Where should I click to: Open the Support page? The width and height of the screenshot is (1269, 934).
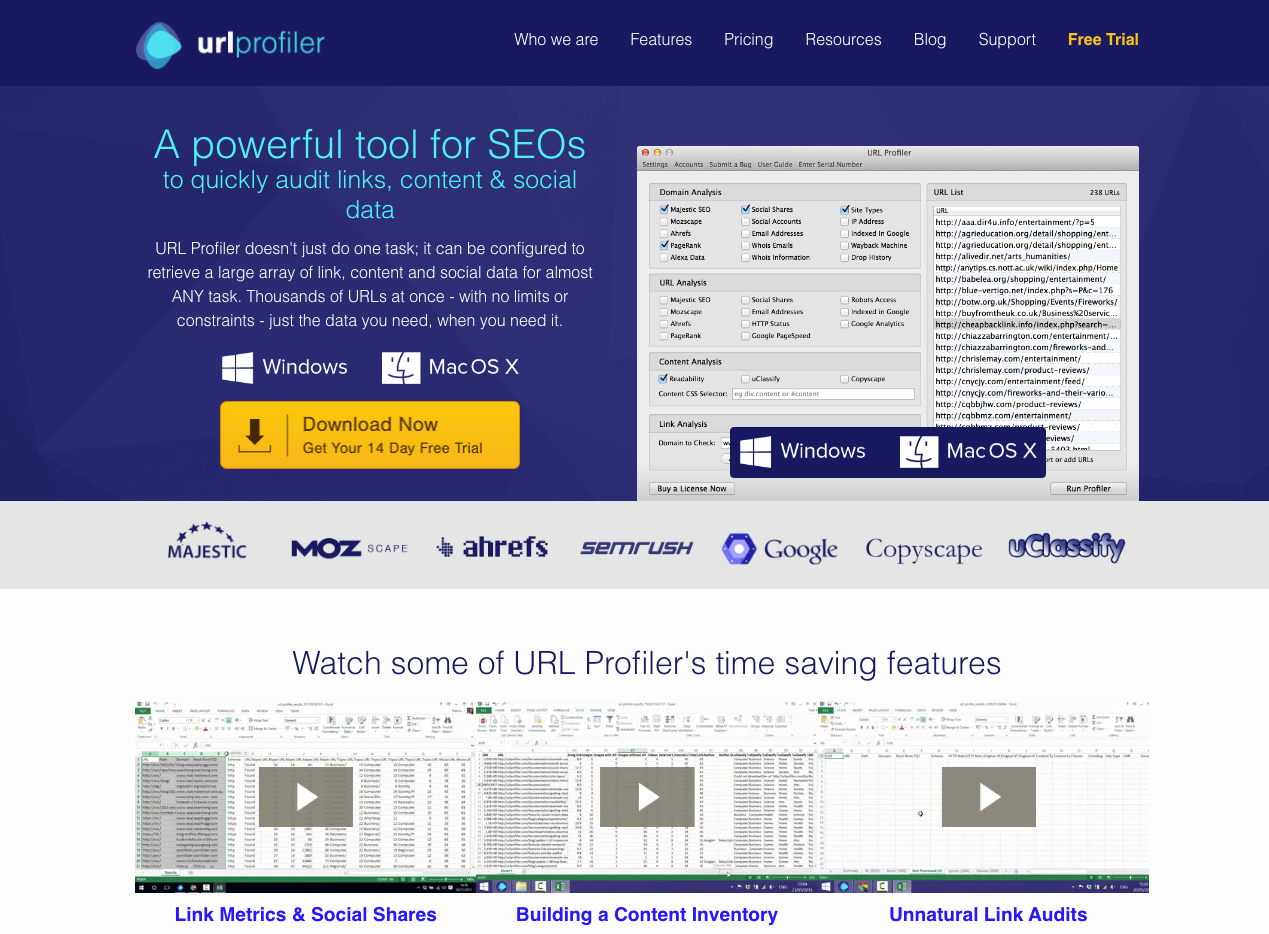point(1007,40)
